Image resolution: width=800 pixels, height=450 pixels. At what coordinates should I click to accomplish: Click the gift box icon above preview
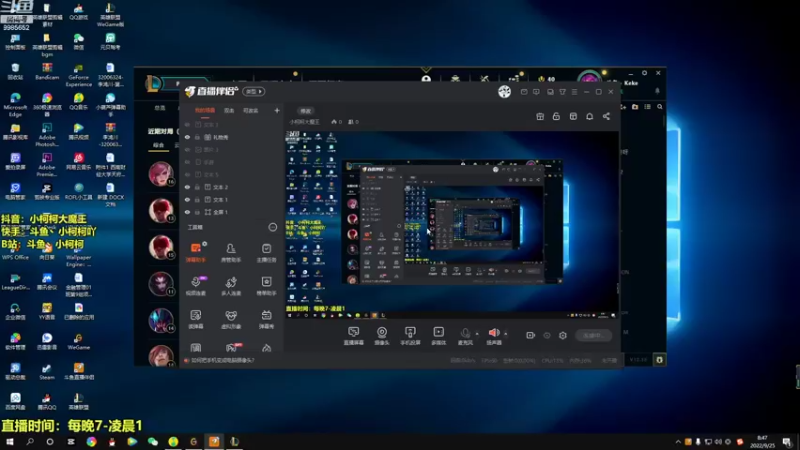(x=540, y=116)
